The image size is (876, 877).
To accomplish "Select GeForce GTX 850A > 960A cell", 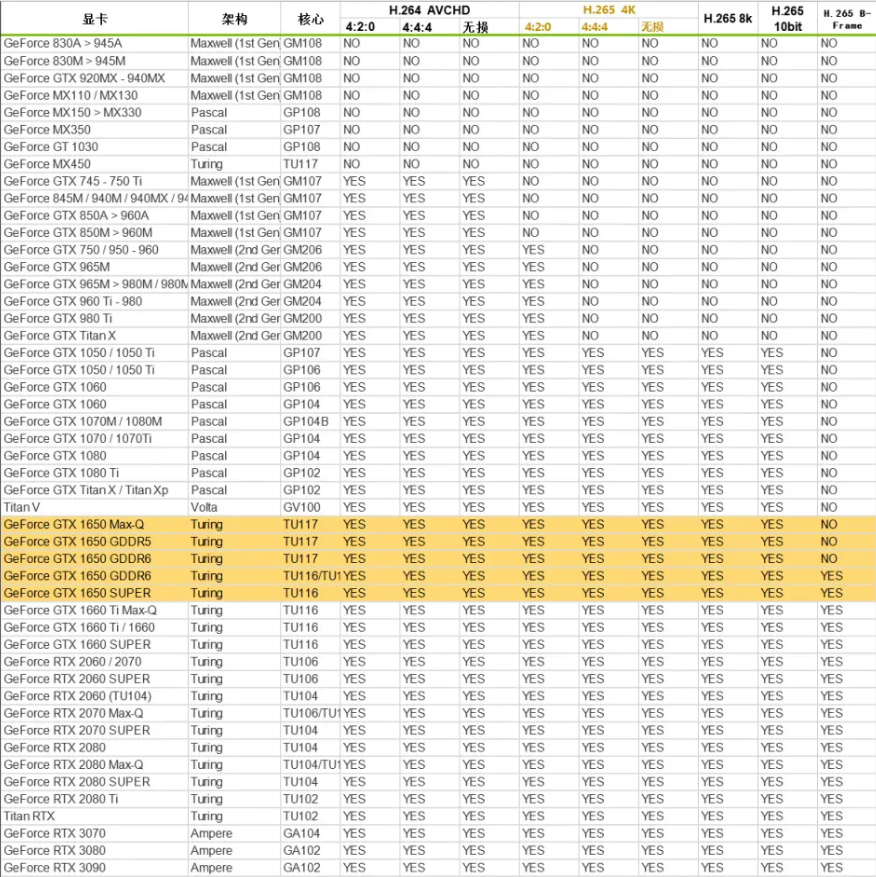I will (x=76, y=215).
